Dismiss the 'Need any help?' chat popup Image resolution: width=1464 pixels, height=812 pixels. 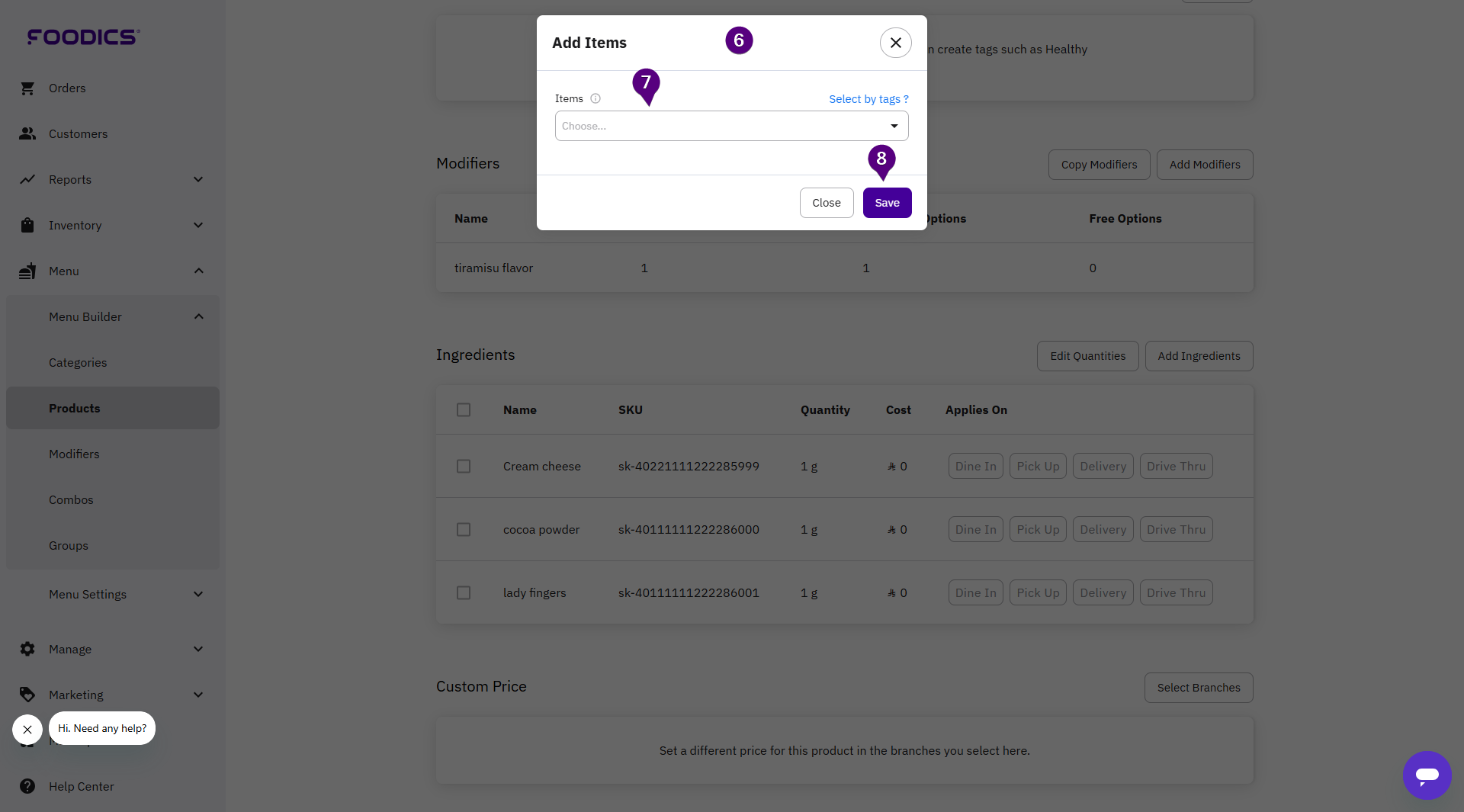(27, 730)
